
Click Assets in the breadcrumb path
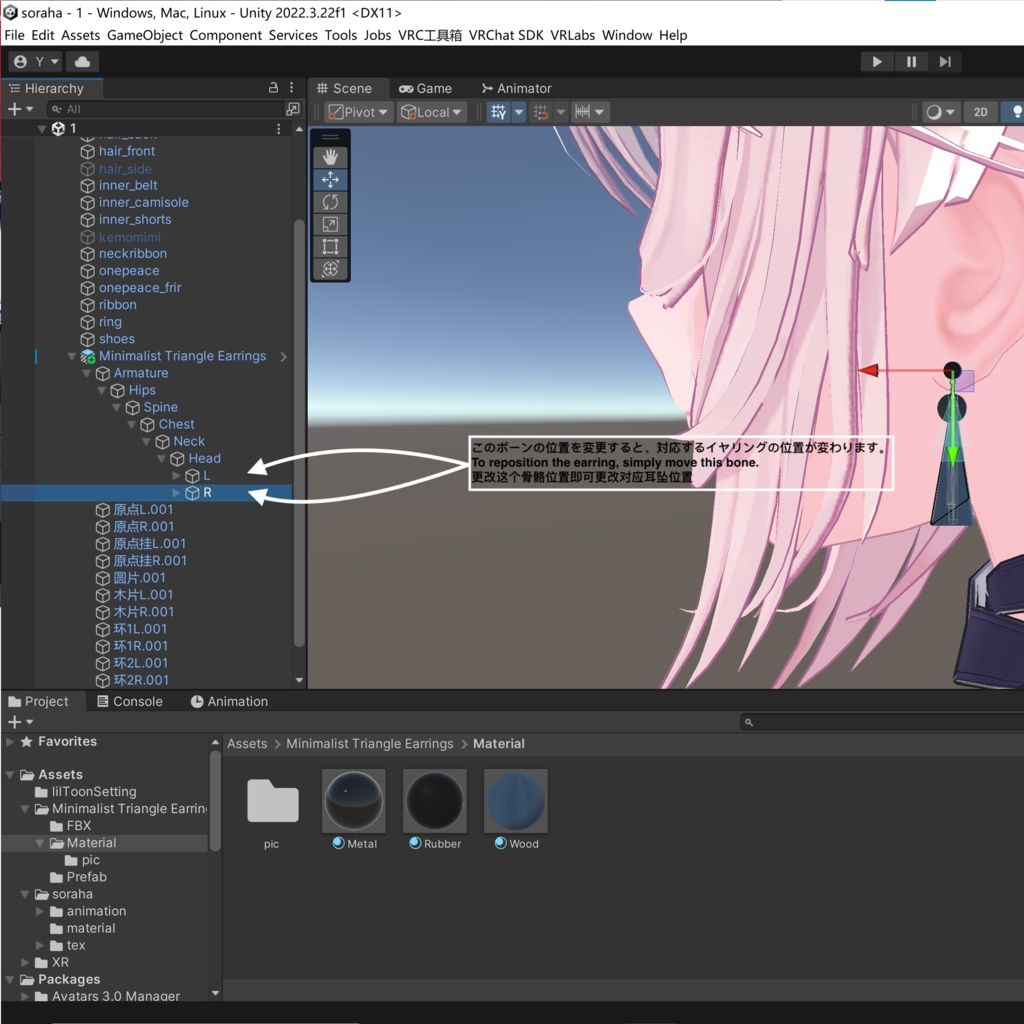247,744
